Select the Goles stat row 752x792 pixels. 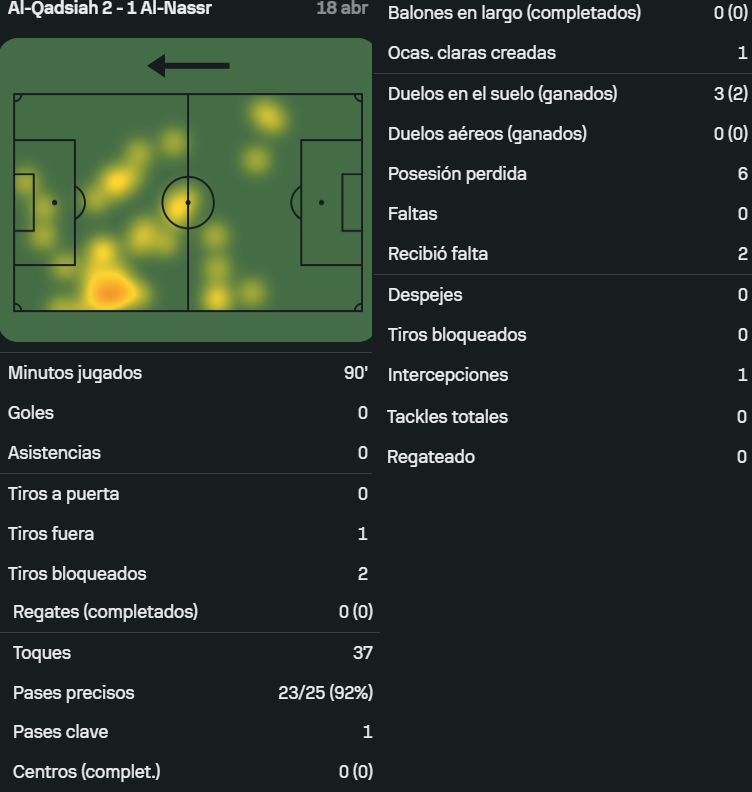pyautogui.click(x=188, y=413)
